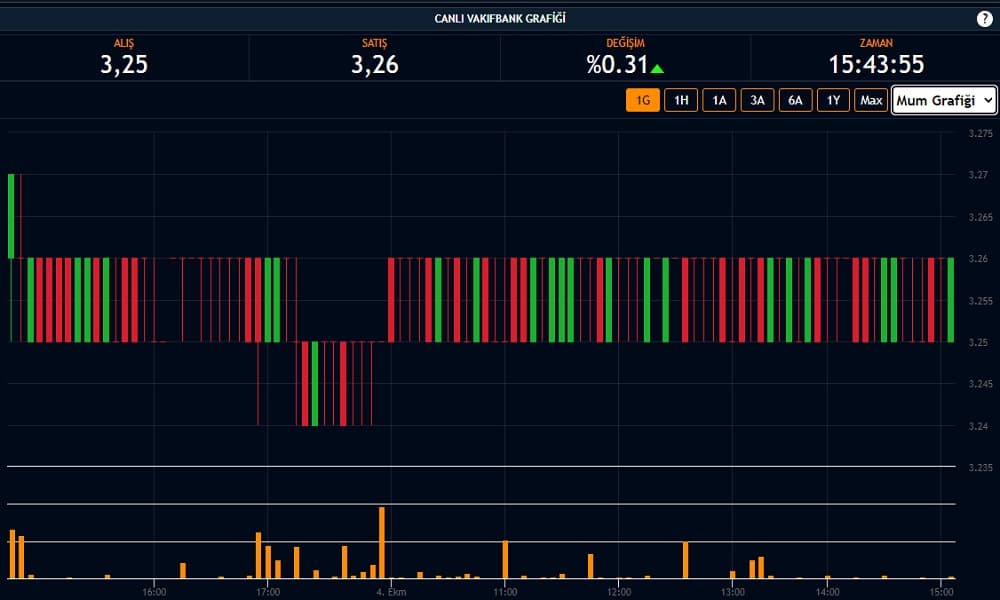Click the SATIŞ label
This screenshot has width=1000, height=600.
[x=374, y=43]
